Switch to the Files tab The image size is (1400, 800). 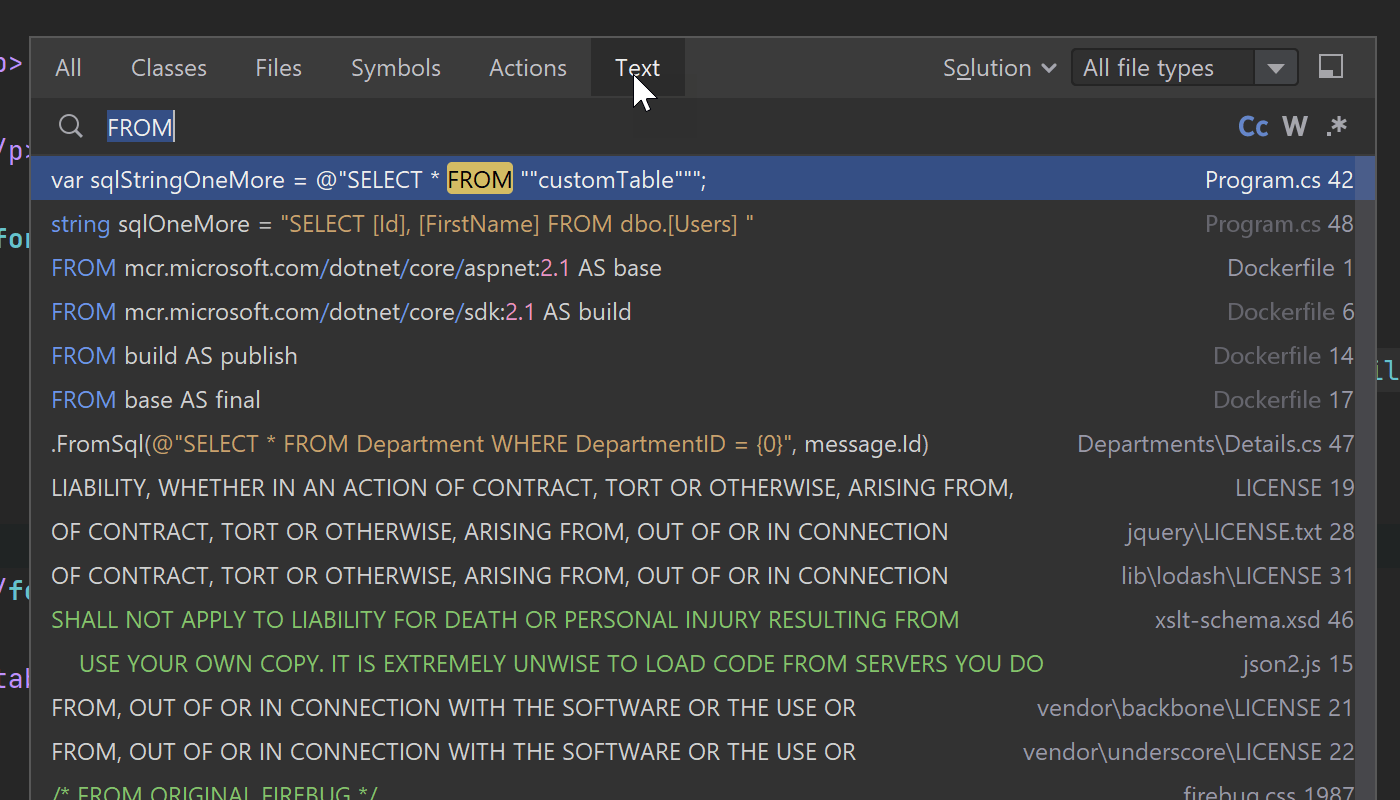[278, 68]
